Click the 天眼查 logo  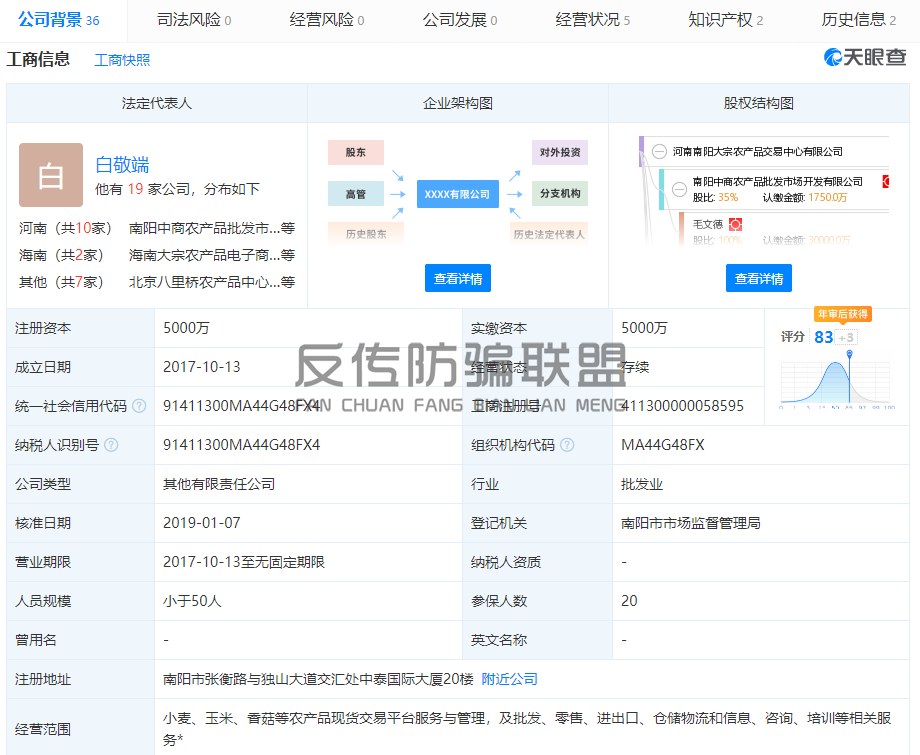864,58
